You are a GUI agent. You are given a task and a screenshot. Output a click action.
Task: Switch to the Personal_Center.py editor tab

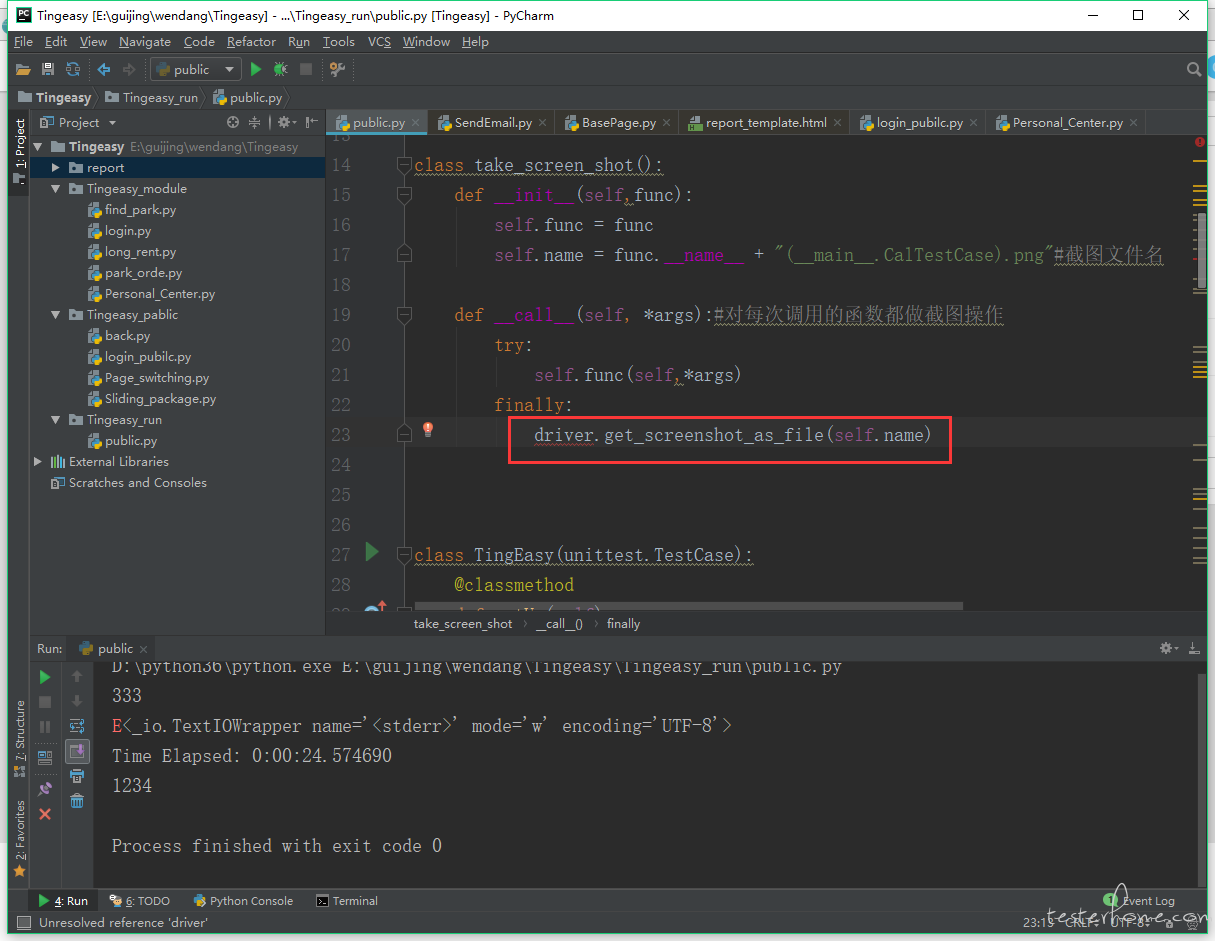[x=1068, y=123]
